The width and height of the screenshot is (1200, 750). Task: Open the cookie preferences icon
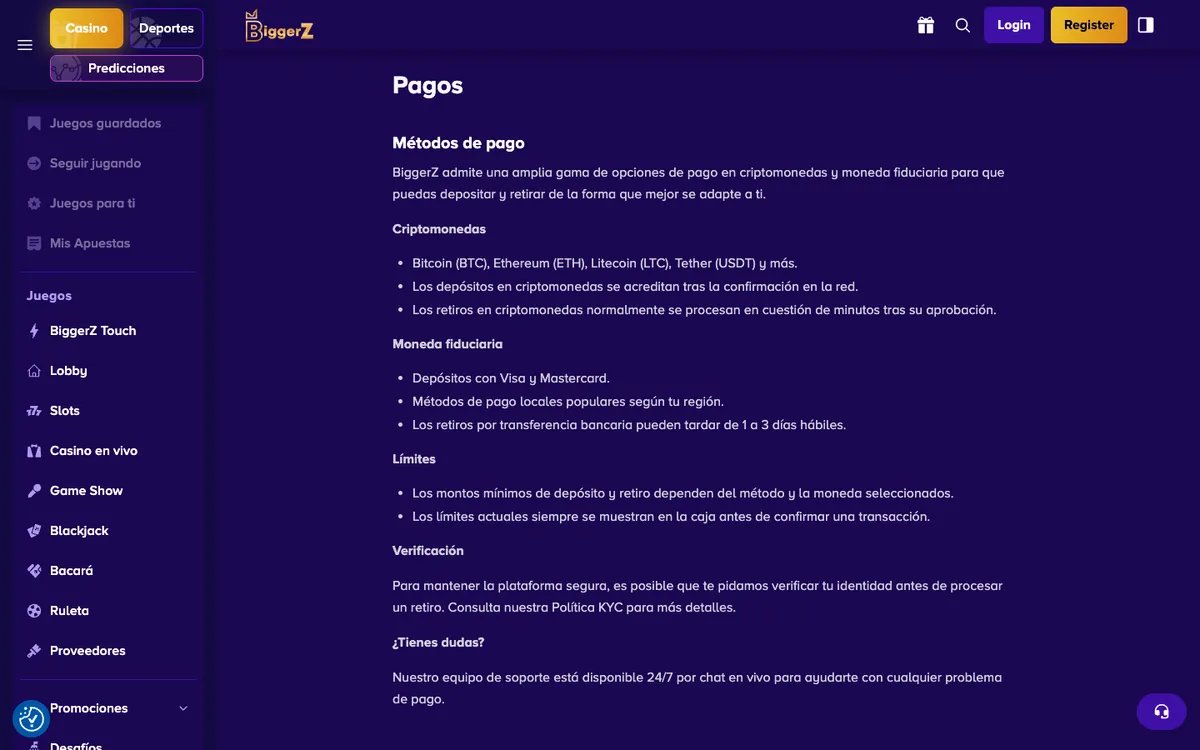[32, 719]
